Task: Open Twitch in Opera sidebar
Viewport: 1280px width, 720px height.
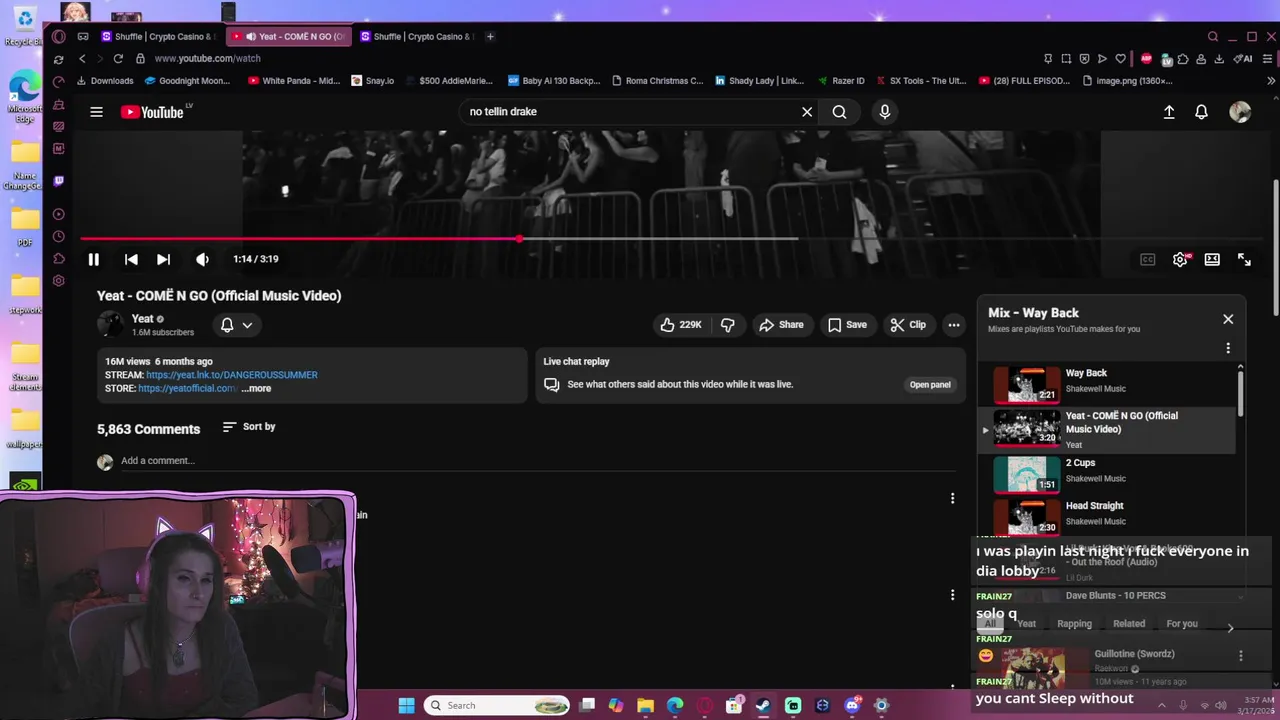Action: pyautogui.click(x=59, y=181)
